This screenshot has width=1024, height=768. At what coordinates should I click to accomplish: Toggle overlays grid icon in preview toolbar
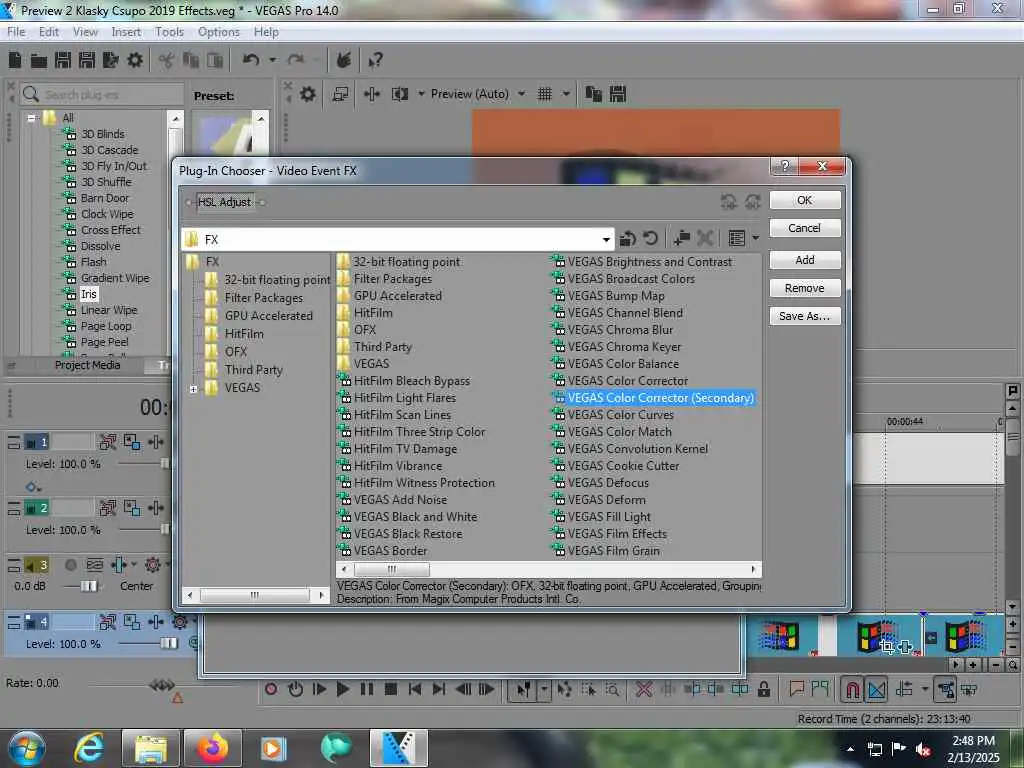pos(545,94)
